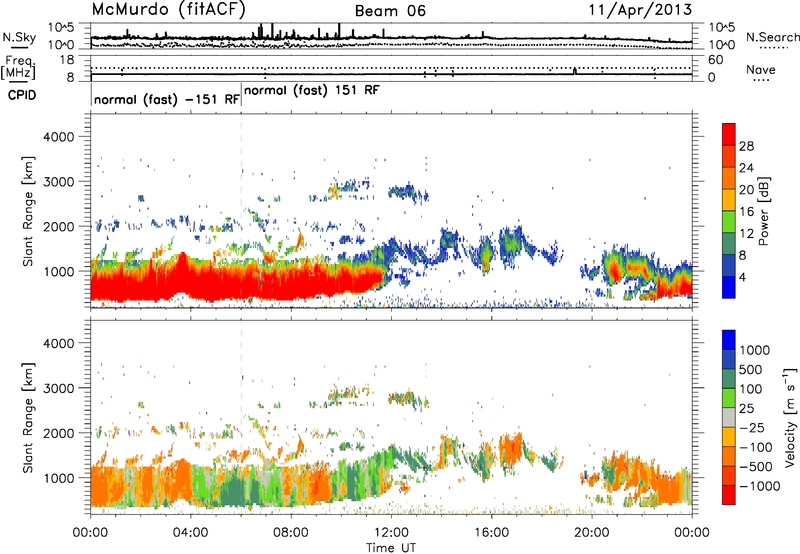The height and width of the screenshot is (554, 800).
Task: Click the 'McMurdo (fitACF)' title text
Action: click(x=168, y=10)
